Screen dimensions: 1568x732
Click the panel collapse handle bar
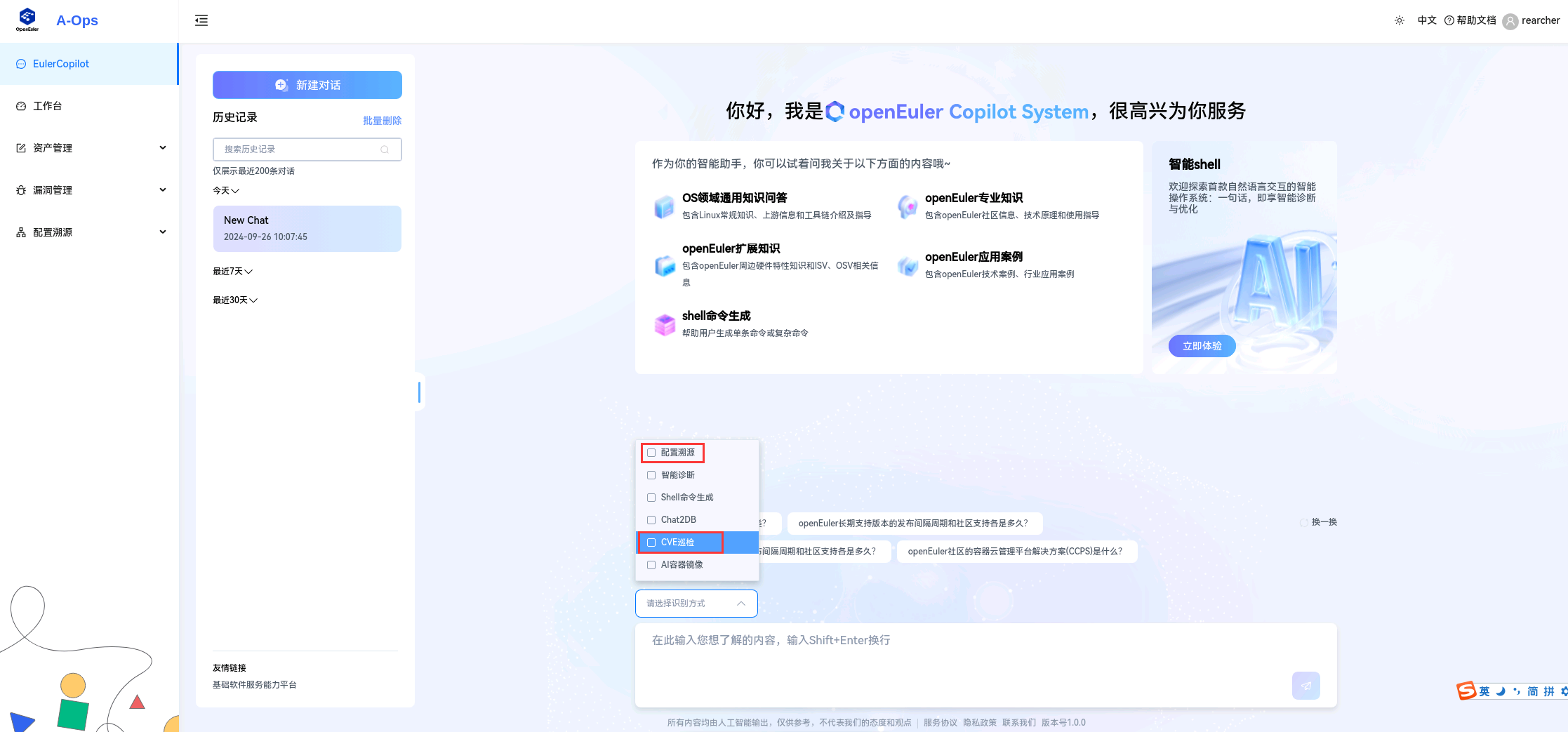pyautogui.click(x=419, y=392)
